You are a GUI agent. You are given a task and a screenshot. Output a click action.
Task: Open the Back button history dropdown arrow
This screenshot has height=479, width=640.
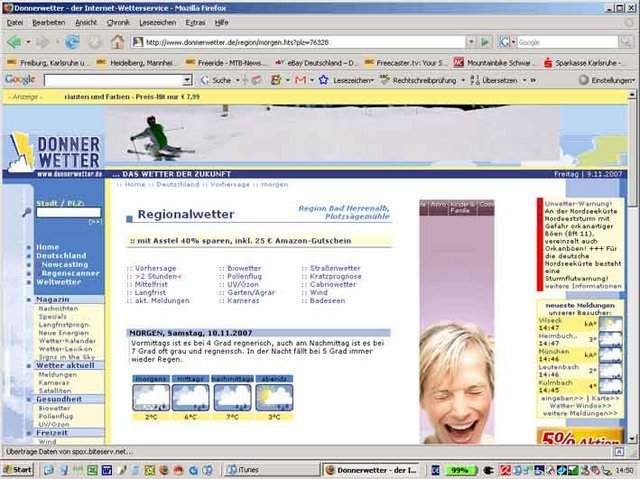point(28,42)
